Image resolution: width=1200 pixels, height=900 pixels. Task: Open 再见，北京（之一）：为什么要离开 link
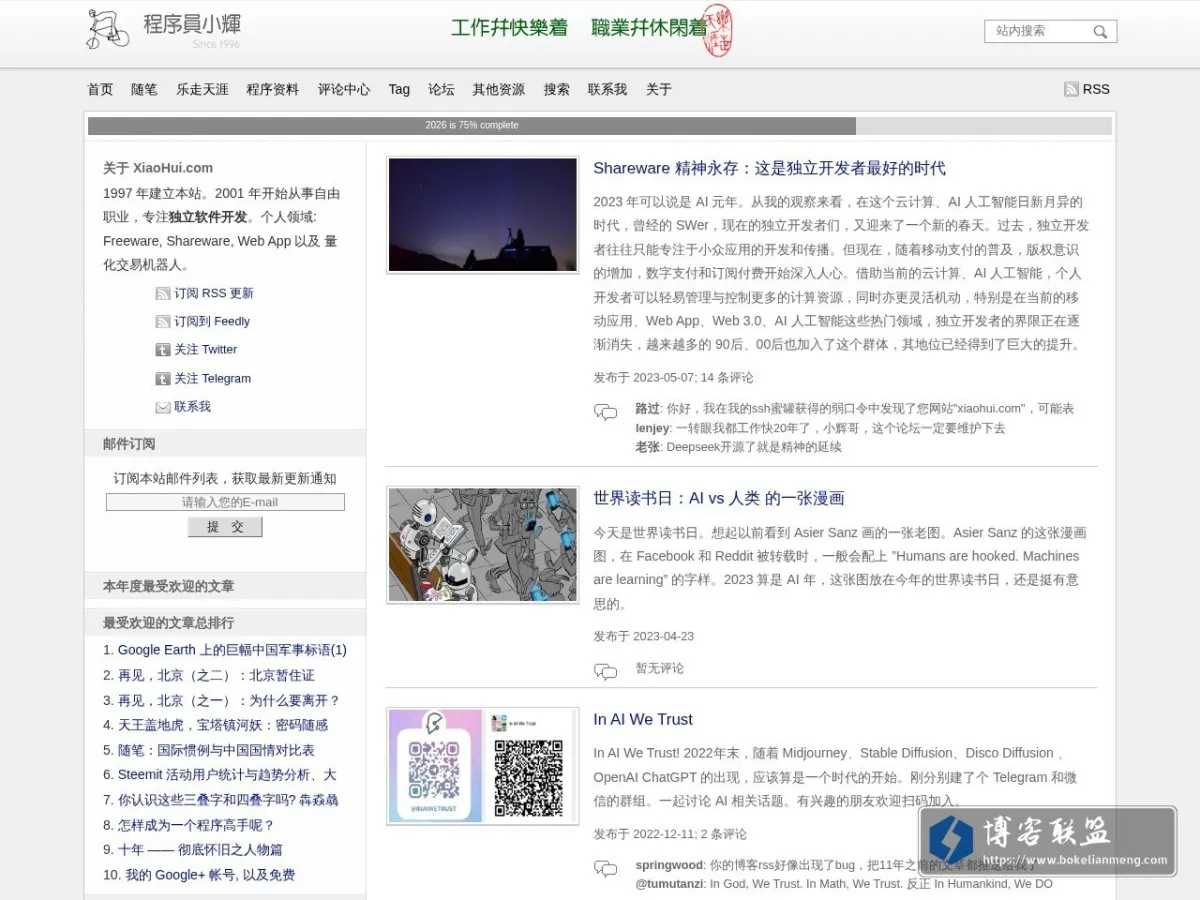(229, 700)
